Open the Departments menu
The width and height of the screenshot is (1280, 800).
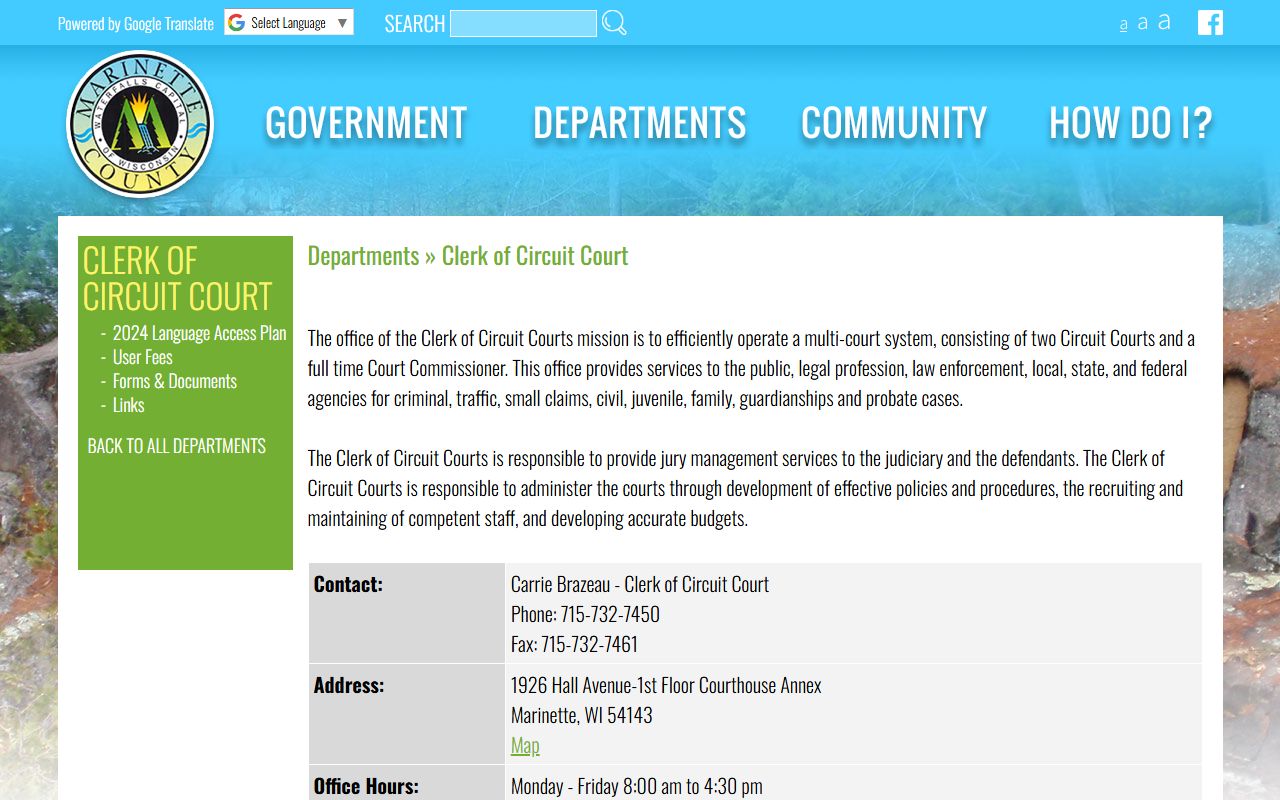coord(639,123)
